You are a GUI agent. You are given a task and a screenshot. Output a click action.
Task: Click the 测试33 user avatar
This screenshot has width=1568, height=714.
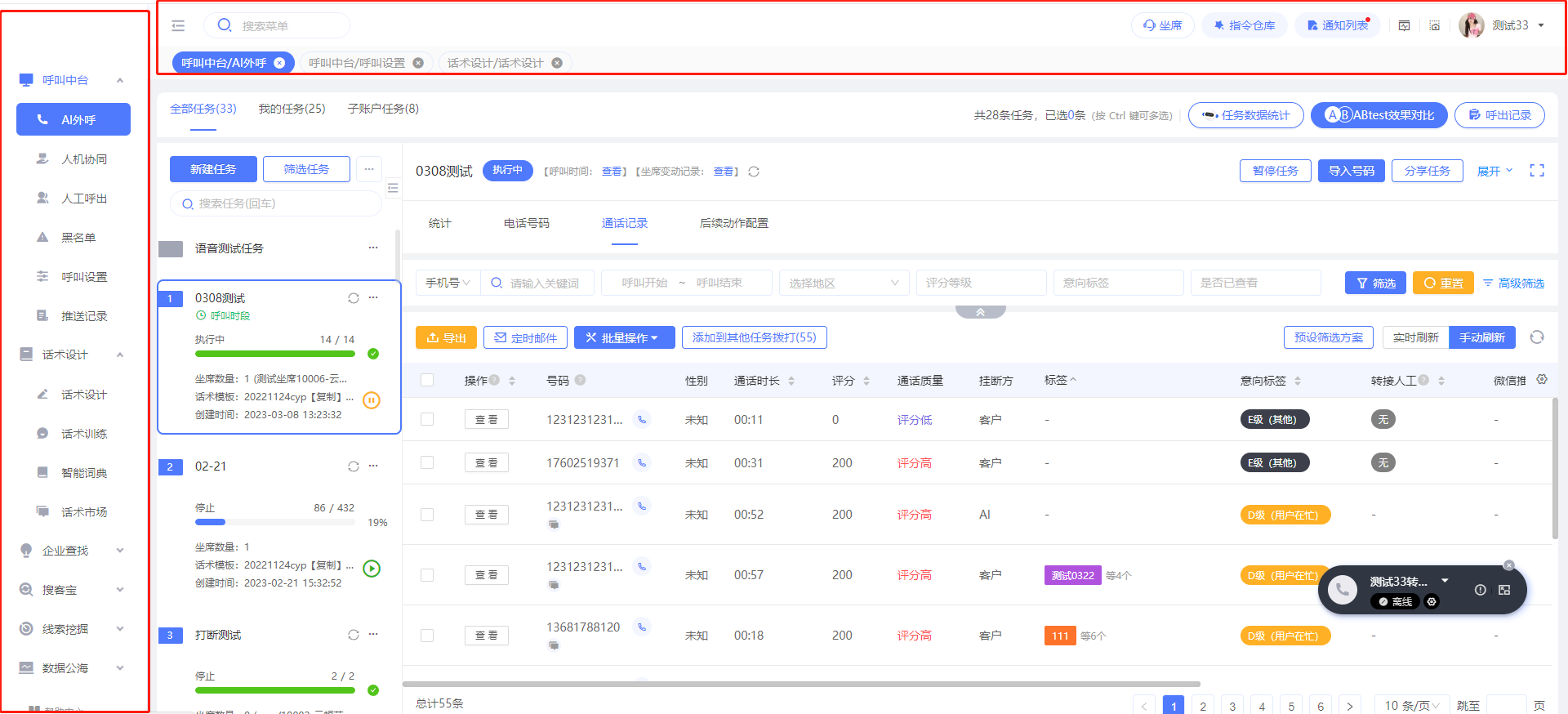pos(1472,25)
